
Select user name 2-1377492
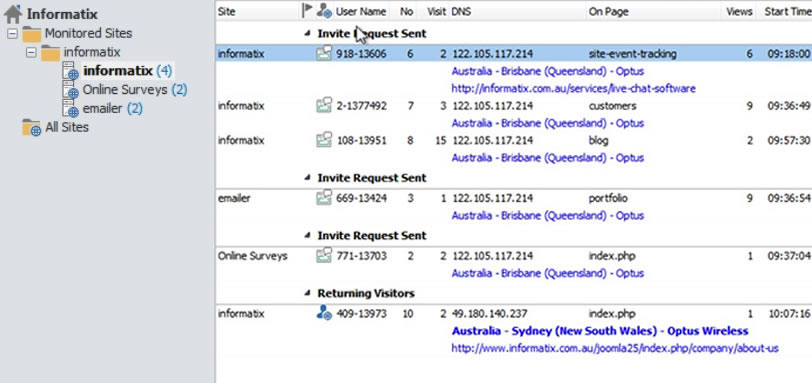(x=361, y=106)
